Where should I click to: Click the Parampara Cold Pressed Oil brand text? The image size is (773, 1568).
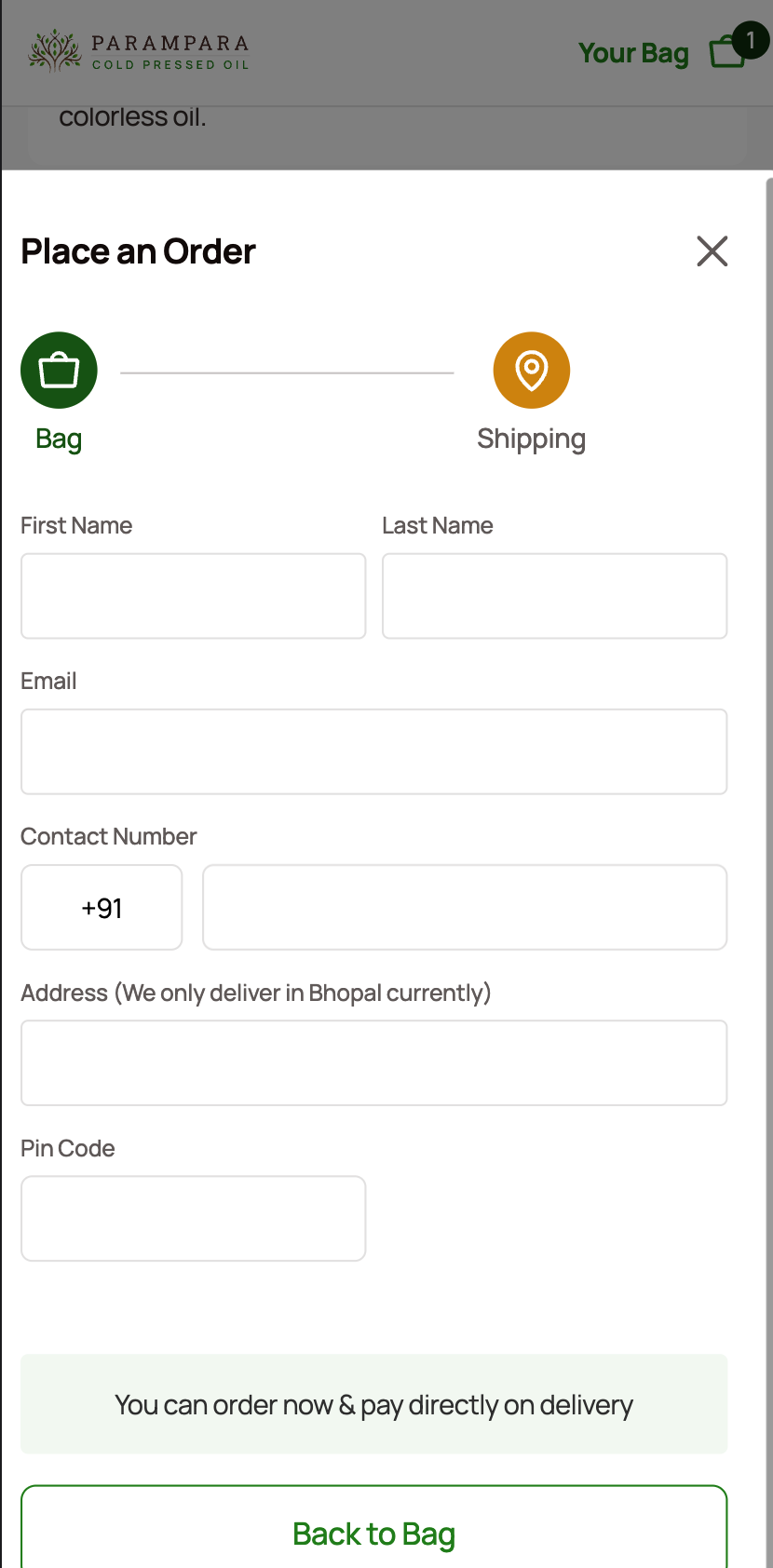(170, 52)
